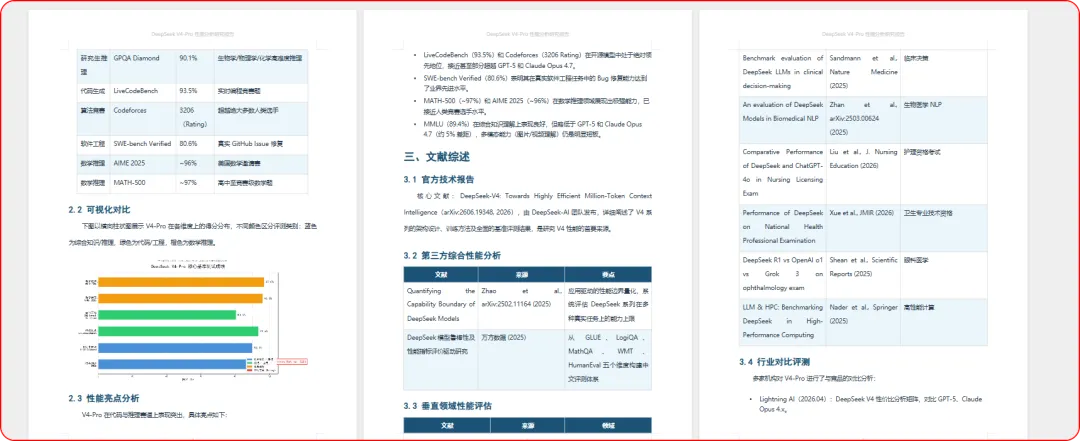Click the '万方数据 (2025)' source cell

click(x=521, y=361)
